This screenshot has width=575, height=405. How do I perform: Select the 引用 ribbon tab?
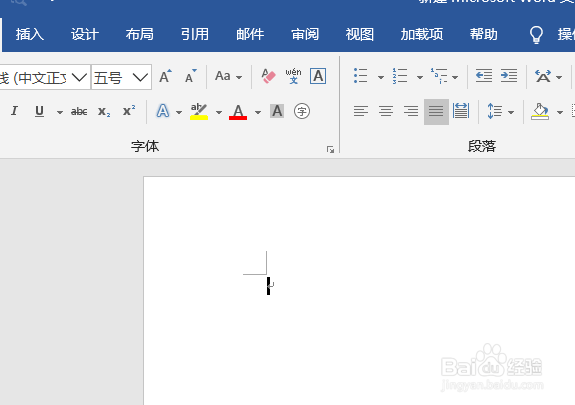(195, 34)
